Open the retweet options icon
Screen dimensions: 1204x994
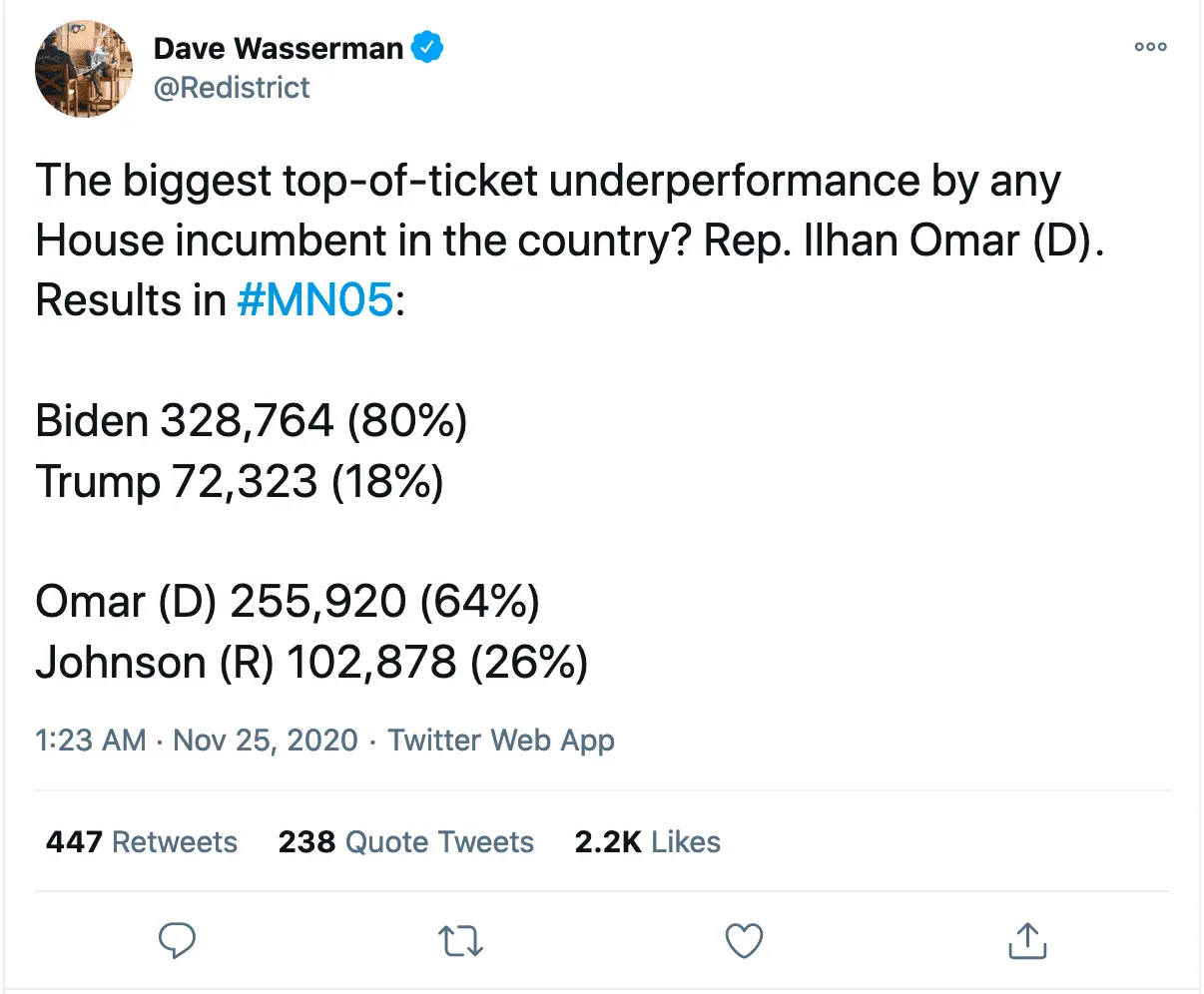pyautogui.click(x=460, y=940)
